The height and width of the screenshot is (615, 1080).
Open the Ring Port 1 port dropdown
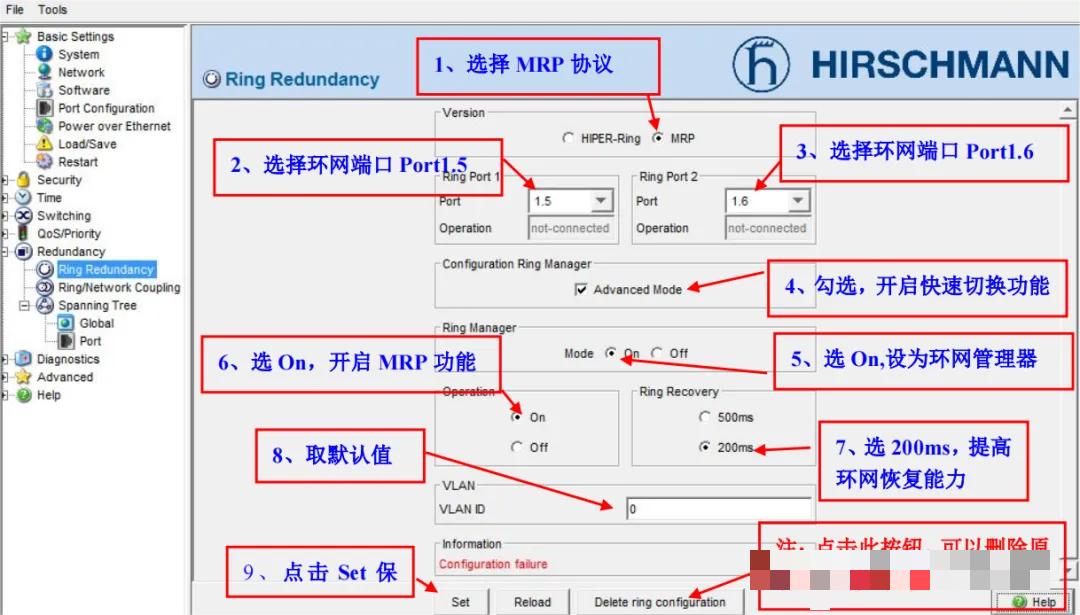[601, 200]
